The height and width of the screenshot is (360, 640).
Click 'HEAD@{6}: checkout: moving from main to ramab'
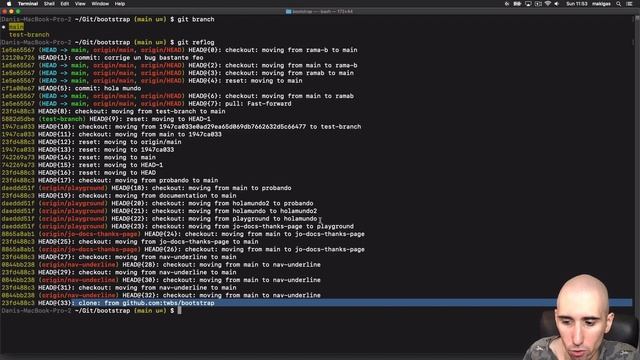click(x=271, y=96)
